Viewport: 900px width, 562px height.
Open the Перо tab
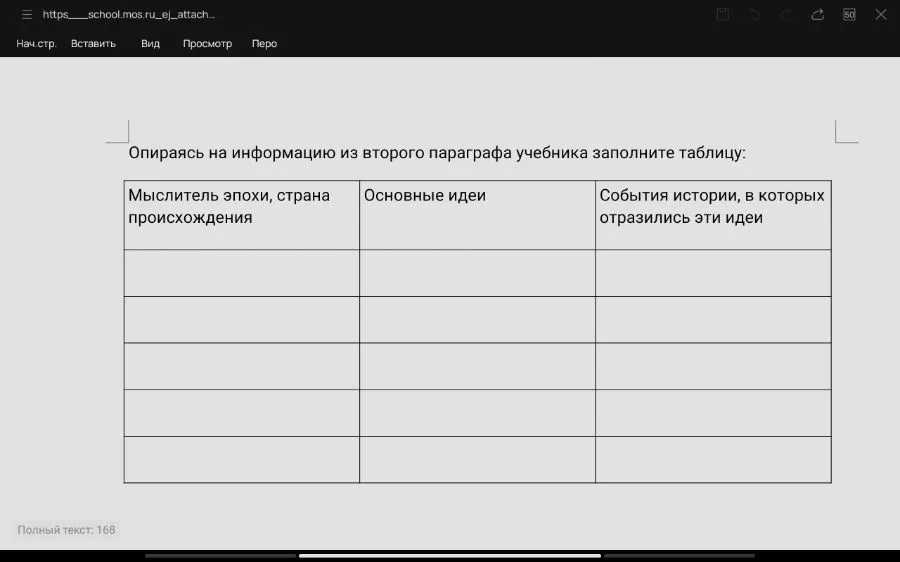[264, 44]
